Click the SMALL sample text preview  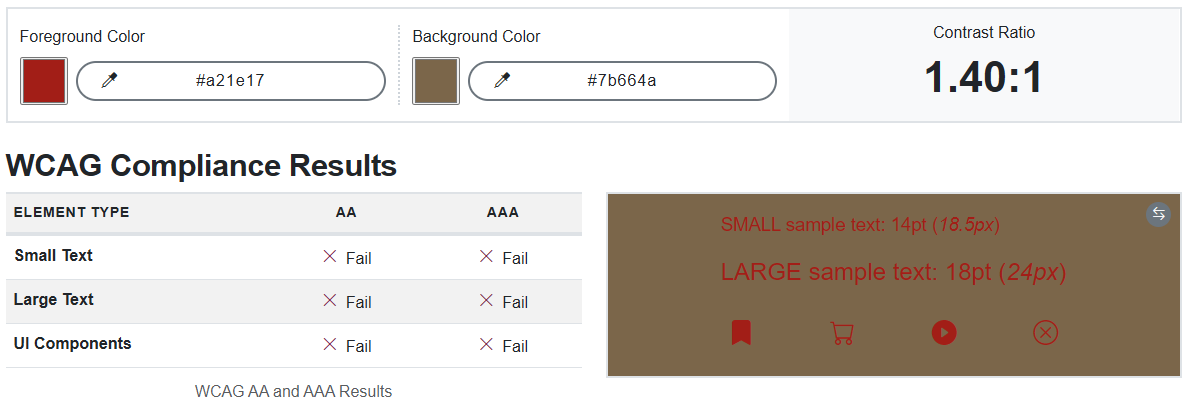(x=860, y=225)
